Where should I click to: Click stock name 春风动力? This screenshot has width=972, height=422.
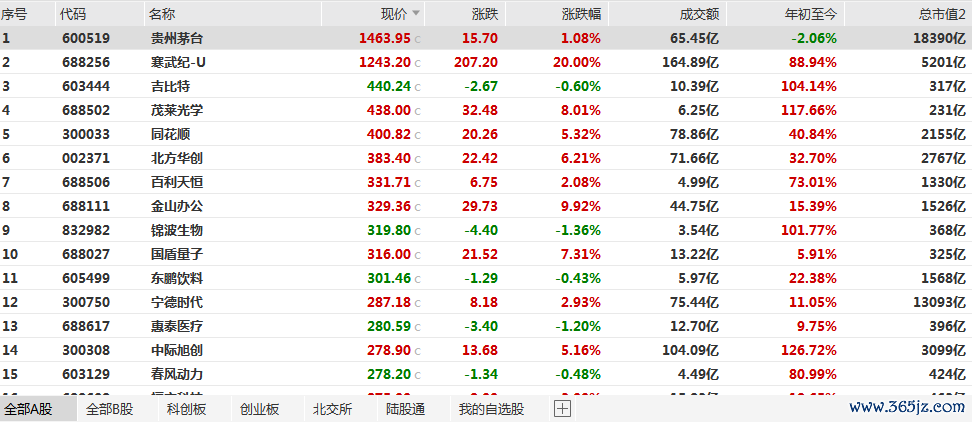[177, 374]
